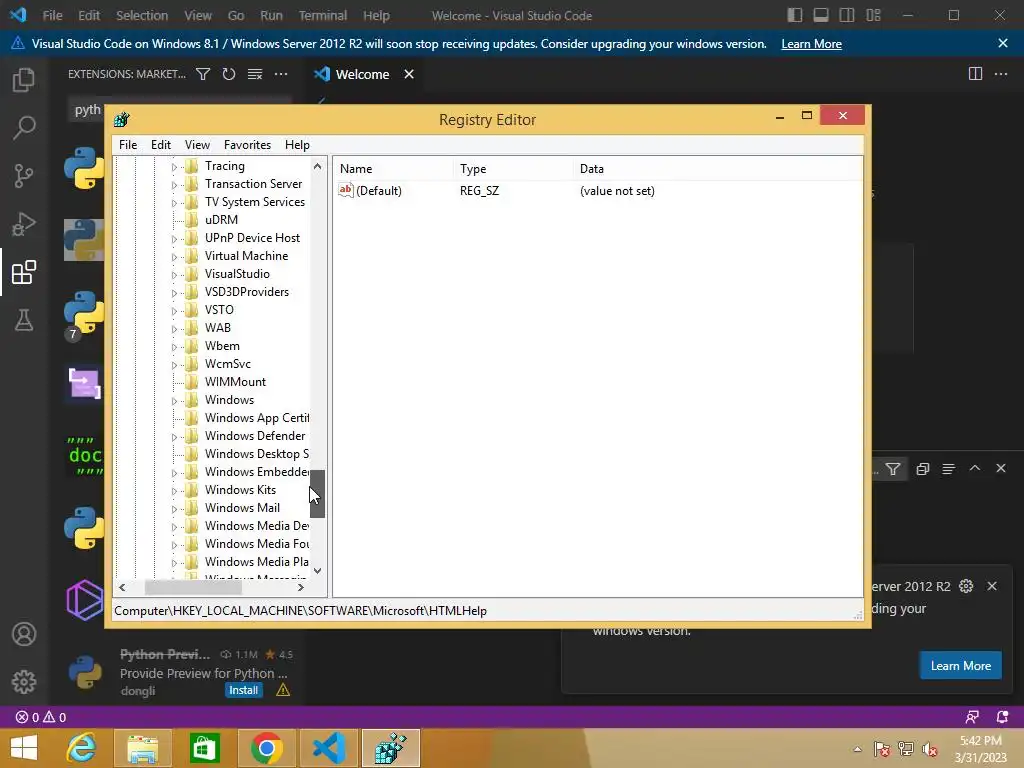
Task: Open the Manage gear in activity bar
Action: 24,682
